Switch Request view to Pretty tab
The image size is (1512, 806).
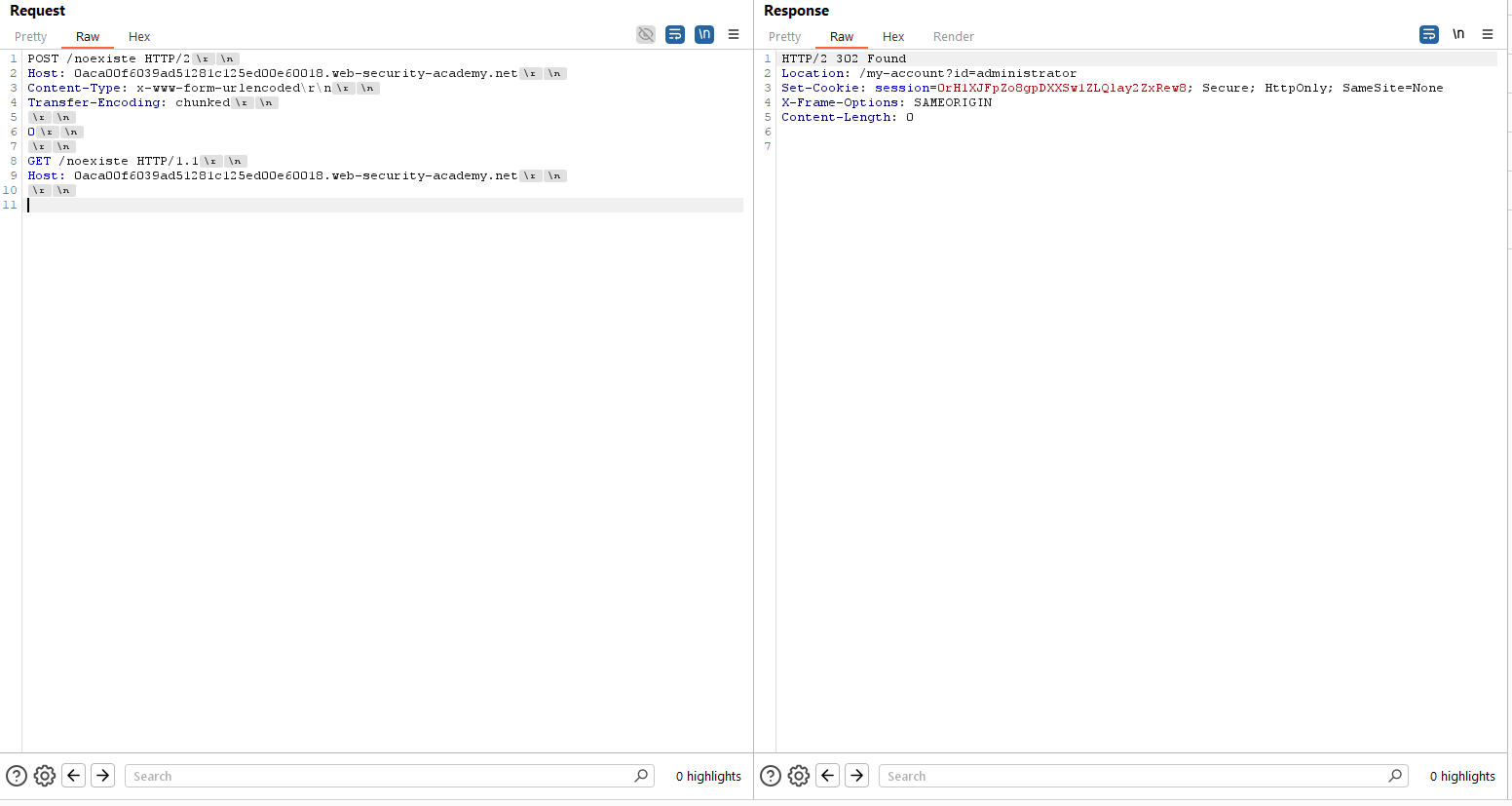point(30,37)
